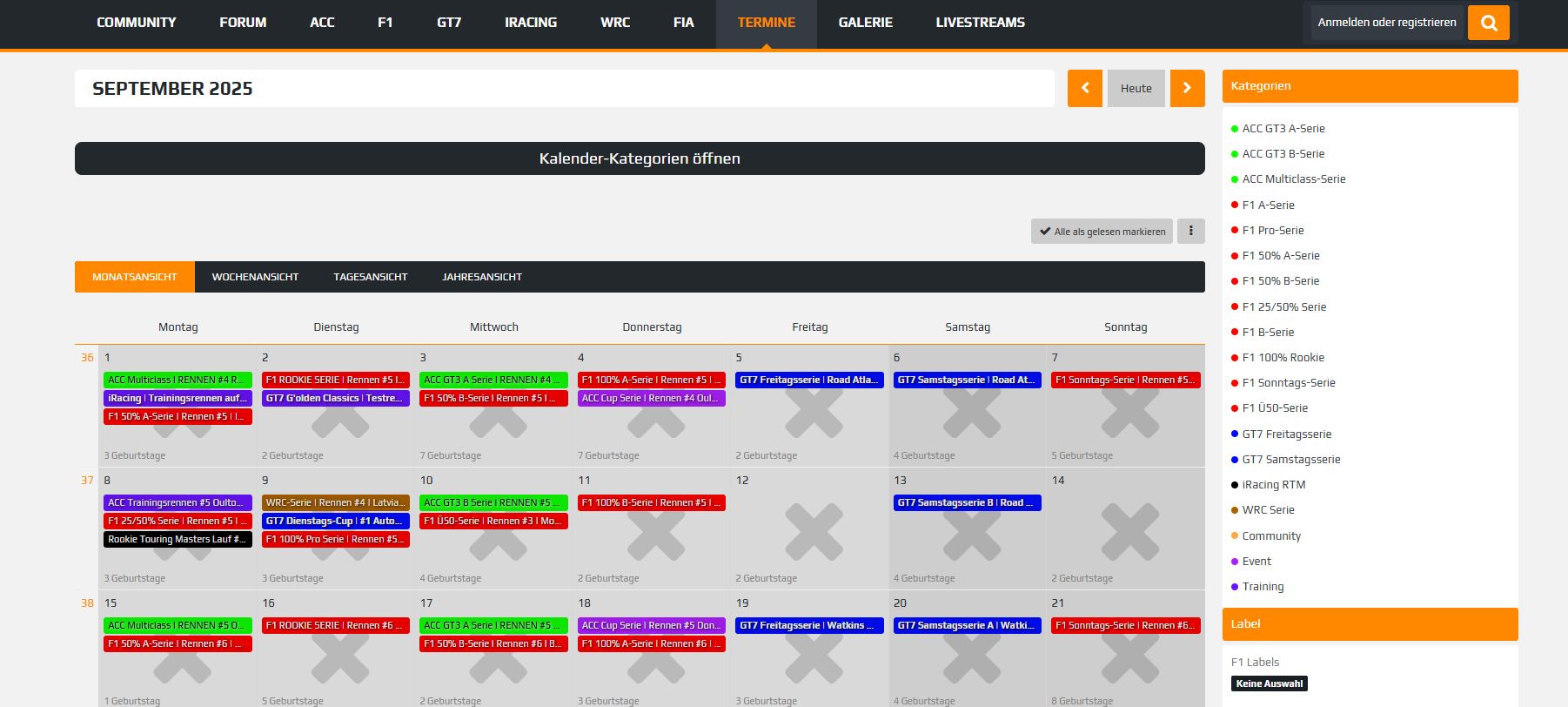Image resolution: width=1568 pixels, height=707 pixels.
Task: Open the three-dot options menu
Action: pos(1190,231)
